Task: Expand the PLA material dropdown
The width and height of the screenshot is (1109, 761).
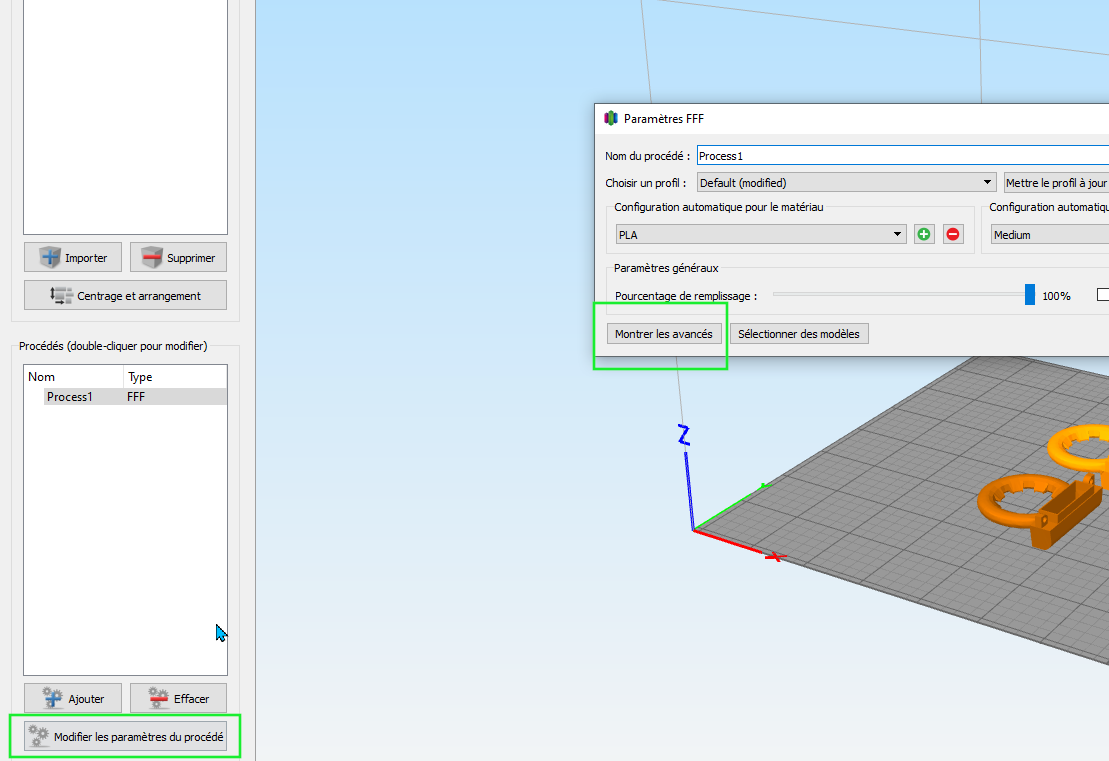Action: pos(761,234)
